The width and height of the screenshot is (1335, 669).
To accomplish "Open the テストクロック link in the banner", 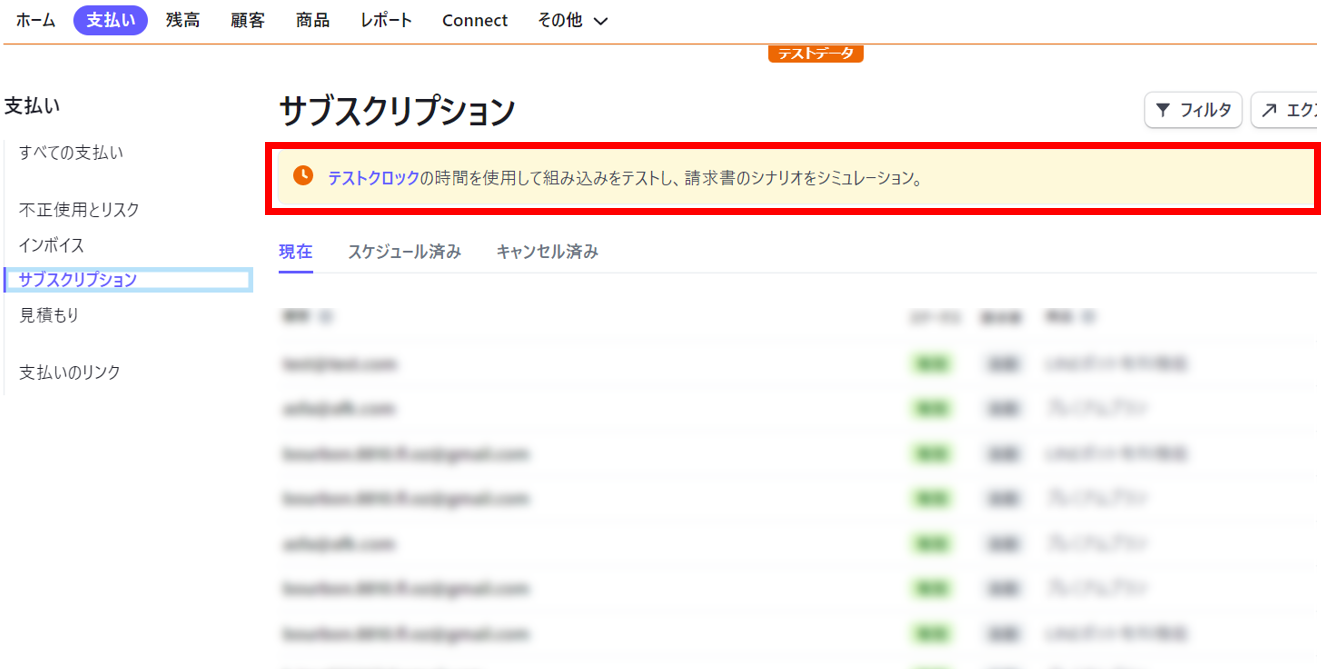I will point(364,178).
